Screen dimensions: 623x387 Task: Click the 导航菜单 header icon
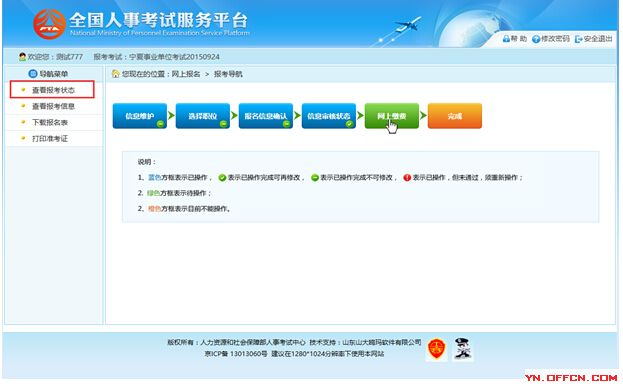(x=33, y=74)
